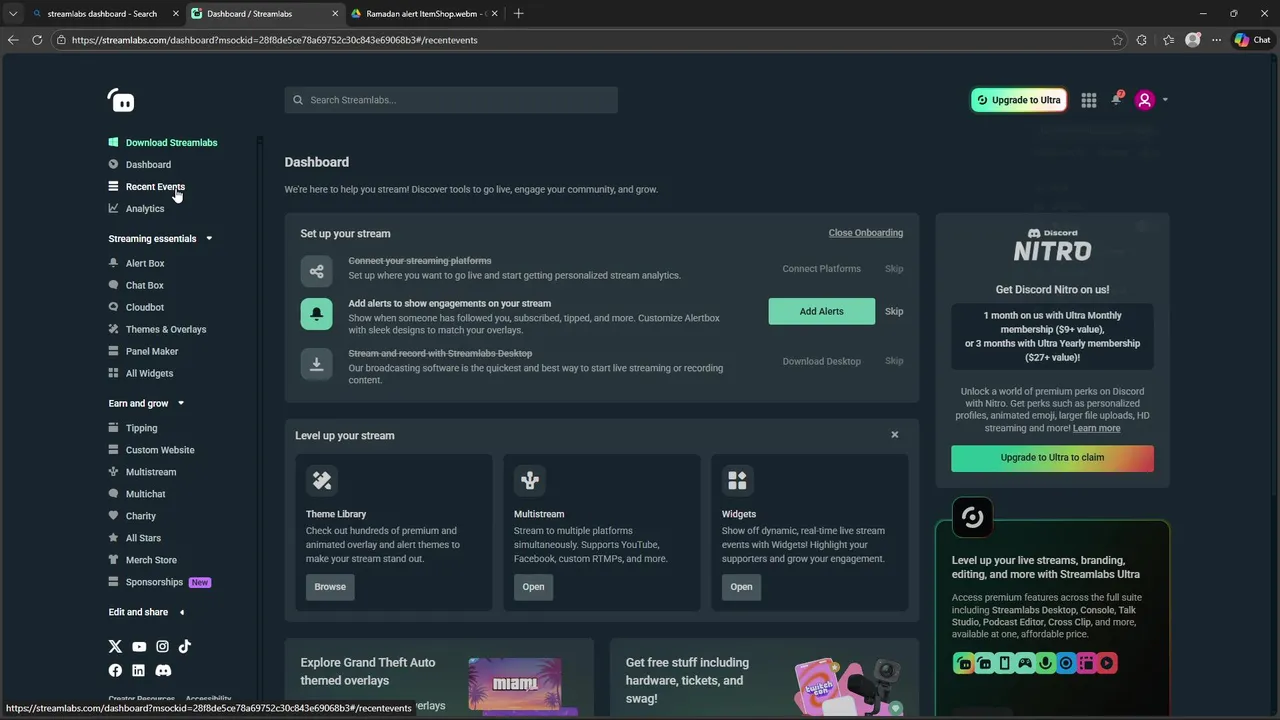This screenshot has width=1280, height=720.
Task: Open the Copilot Chat button
Action: tap(1252, 40)
